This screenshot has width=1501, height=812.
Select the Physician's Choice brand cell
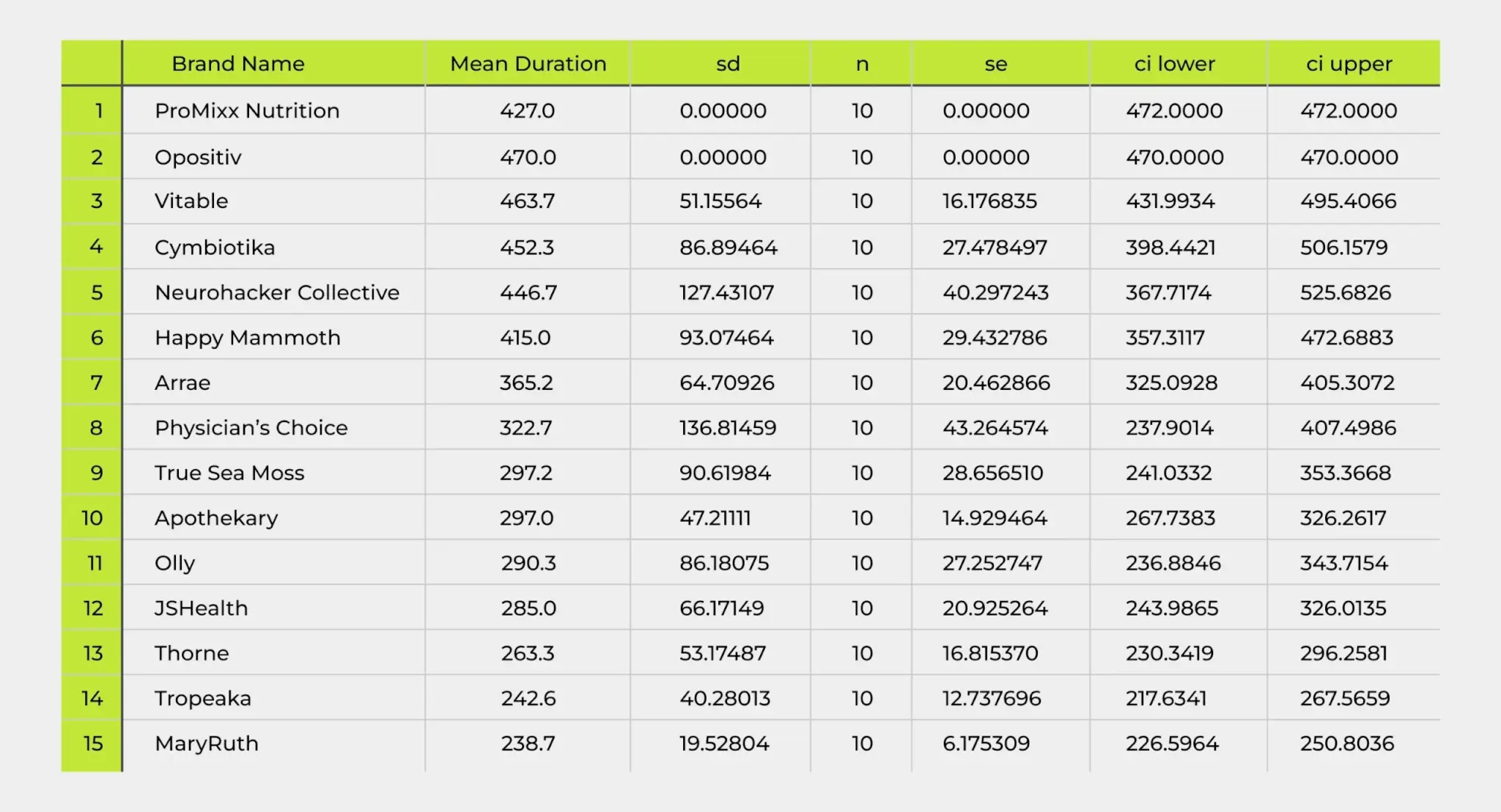(251, 428)
